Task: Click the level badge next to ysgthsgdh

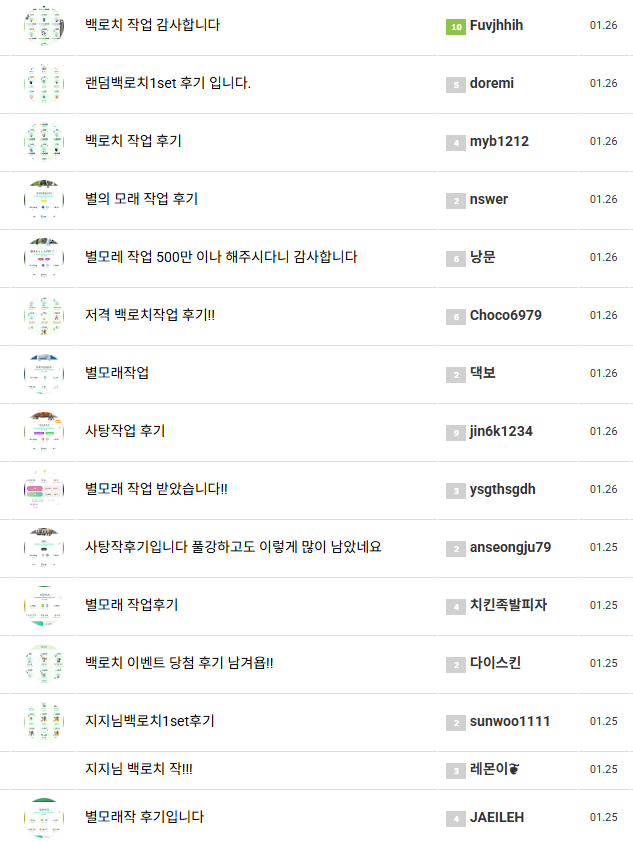Action: [456, 490]
